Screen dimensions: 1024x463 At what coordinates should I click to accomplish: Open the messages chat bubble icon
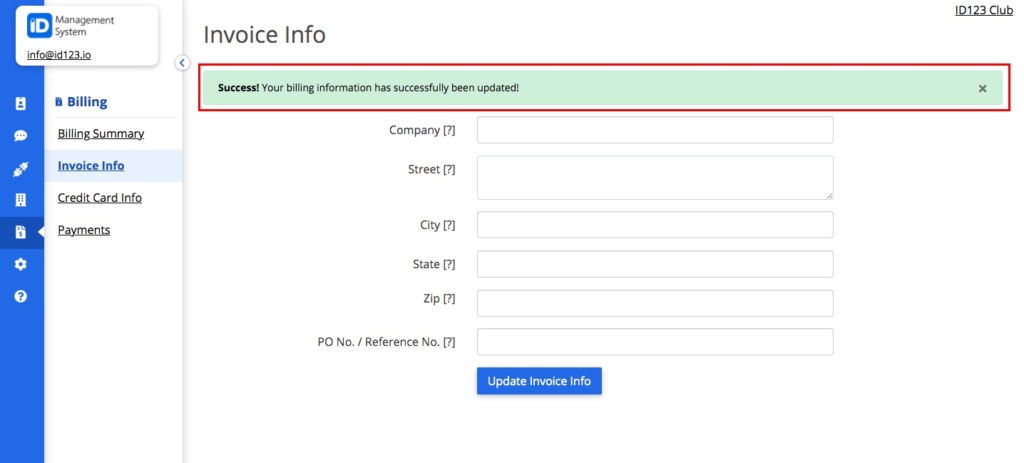coord(20,136)
